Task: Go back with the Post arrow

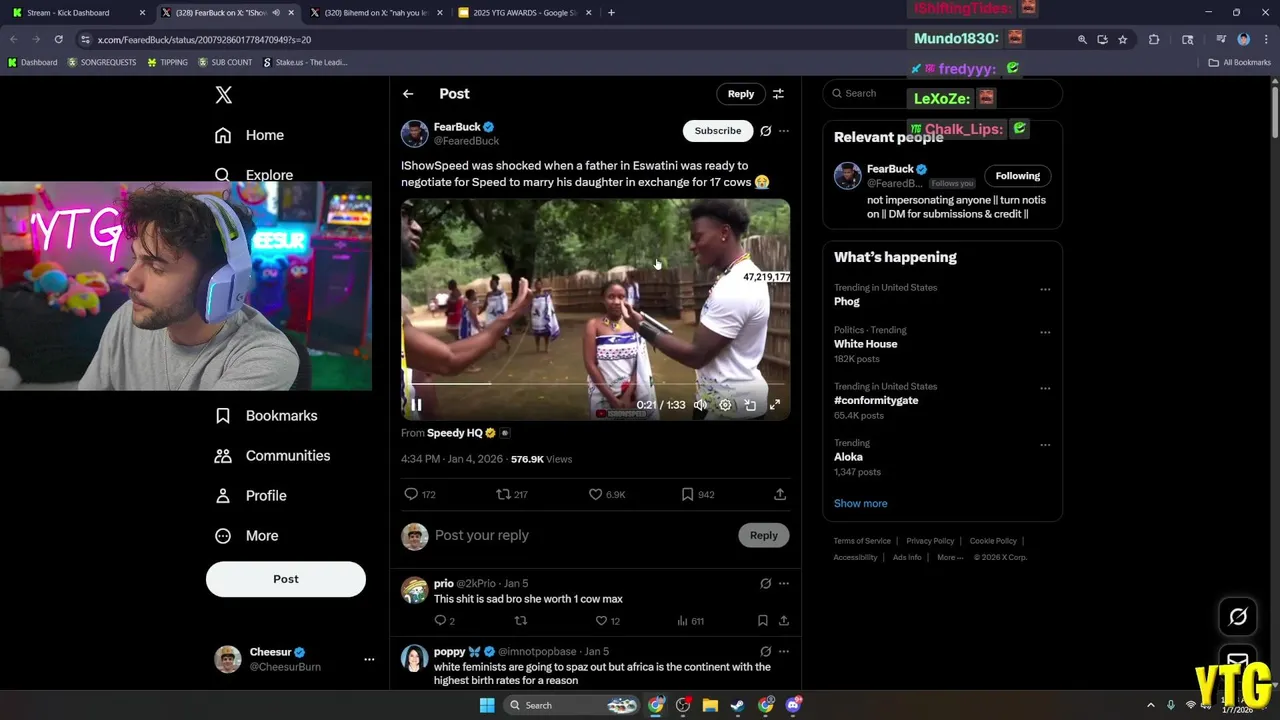Action: [408, 94]
